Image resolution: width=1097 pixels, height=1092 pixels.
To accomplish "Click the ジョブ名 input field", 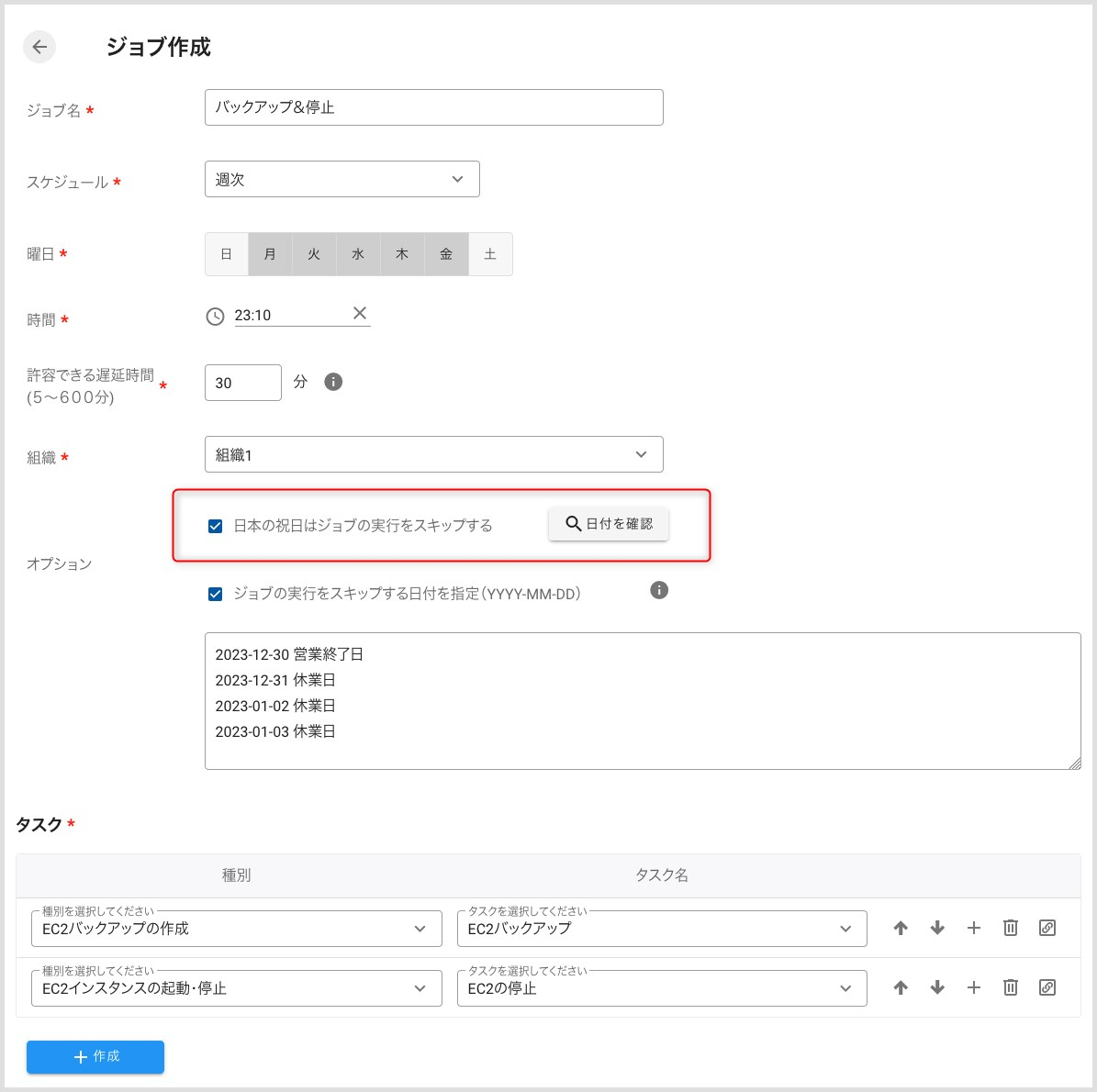I will tap(433, 107).
